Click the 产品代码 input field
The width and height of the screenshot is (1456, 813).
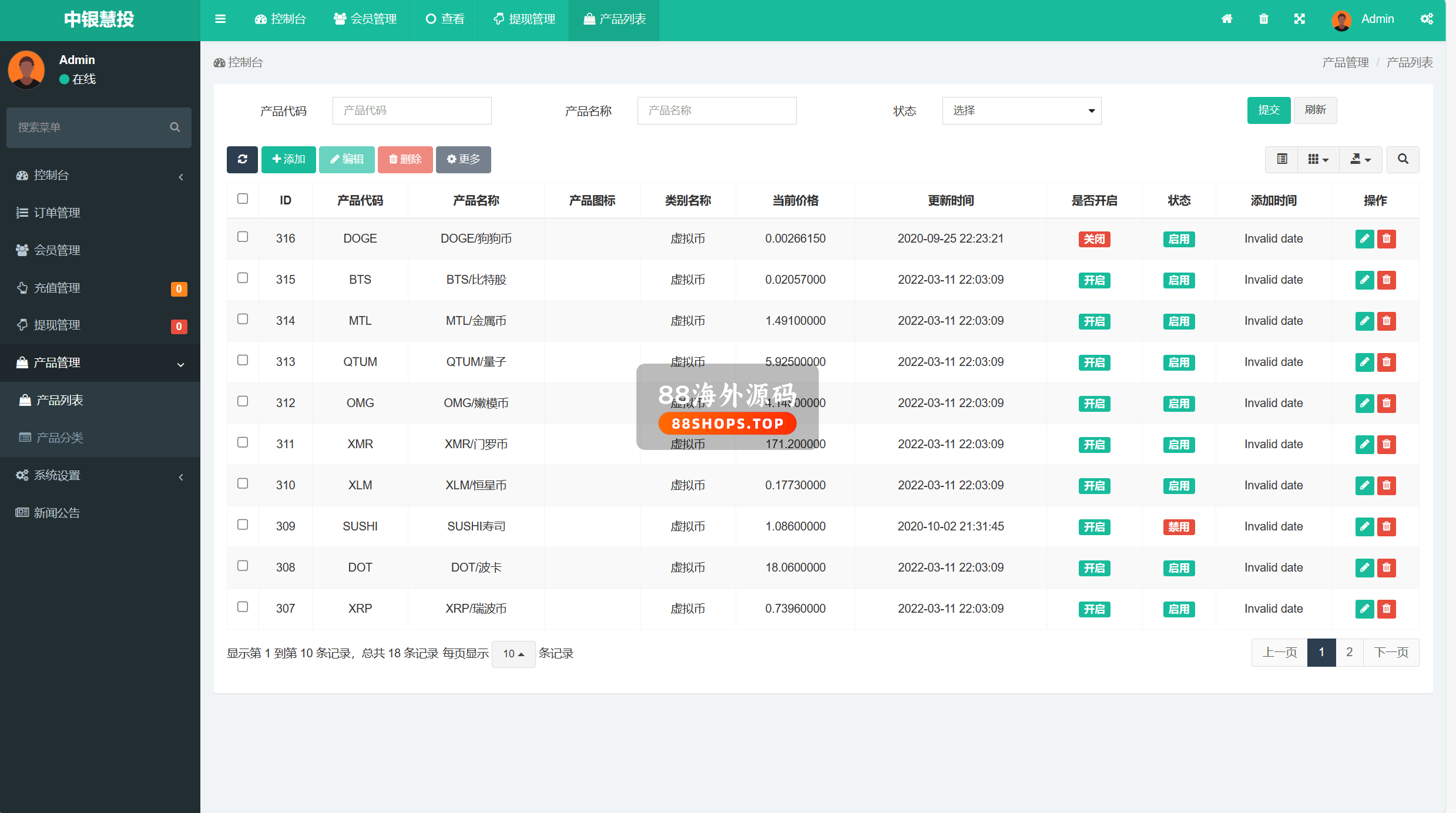pyautogui.click(x=411, y=110)
